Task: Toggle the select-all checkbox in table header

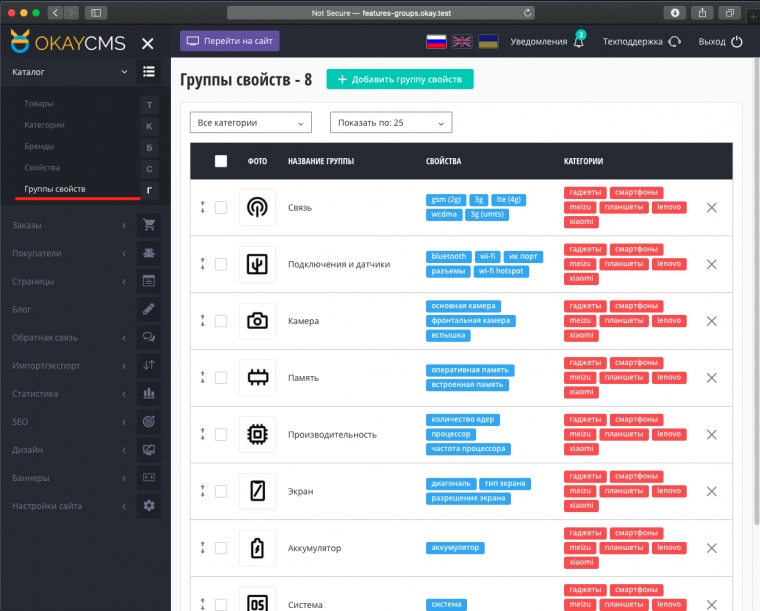Action: [x=221, y=161]
